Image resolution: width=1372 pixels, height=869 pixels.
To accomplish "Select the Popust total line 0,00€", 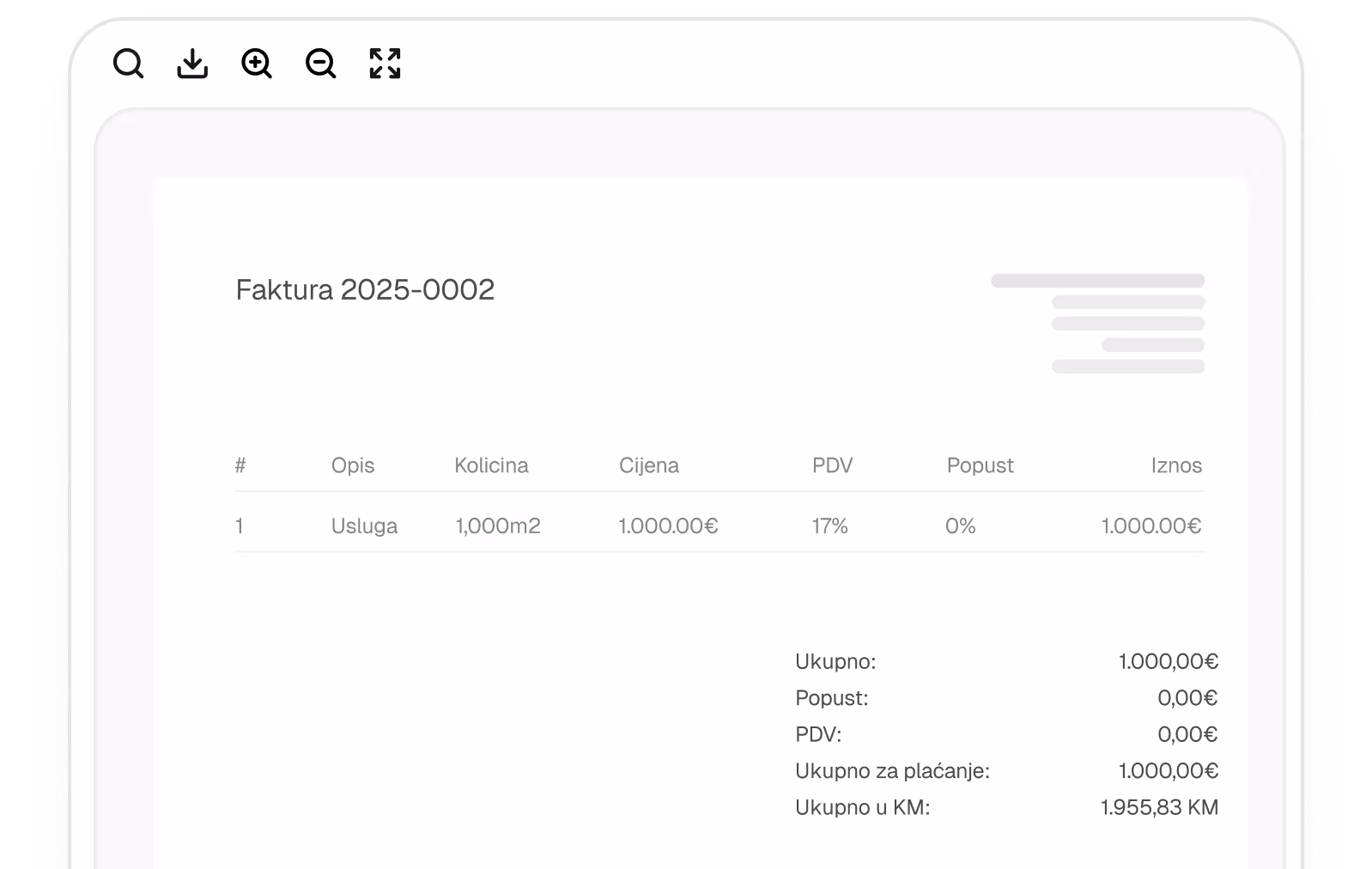I will 1187,698.
